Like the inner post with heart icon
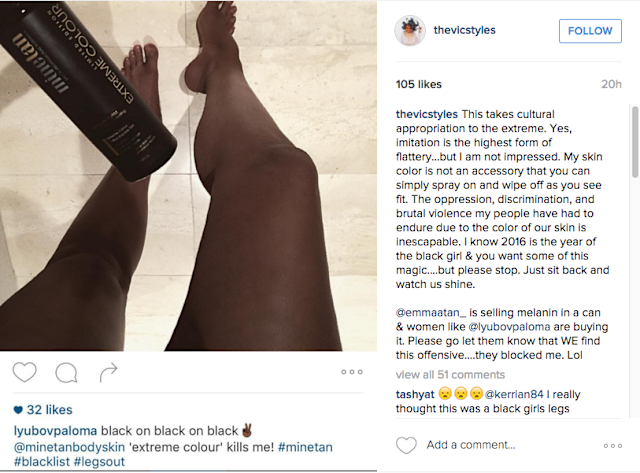 (24, 372)
